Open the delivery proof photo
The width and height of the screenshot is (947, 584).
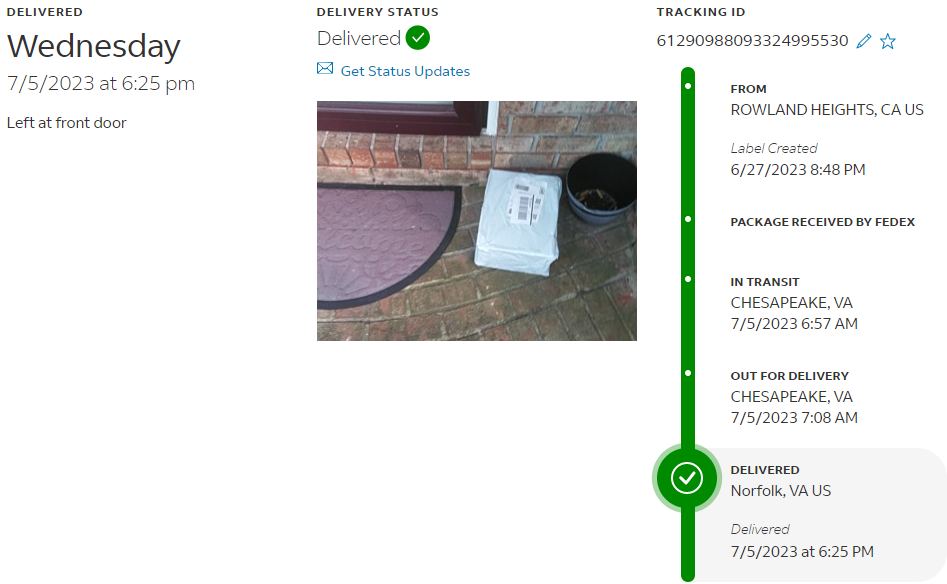(x=477, y=220)
